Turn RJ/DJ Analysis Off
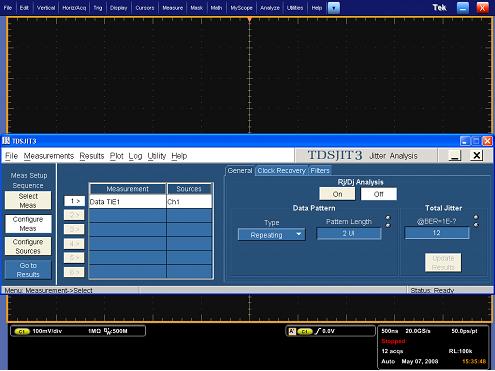Screen dimensions: 495x371 point(378,194)
